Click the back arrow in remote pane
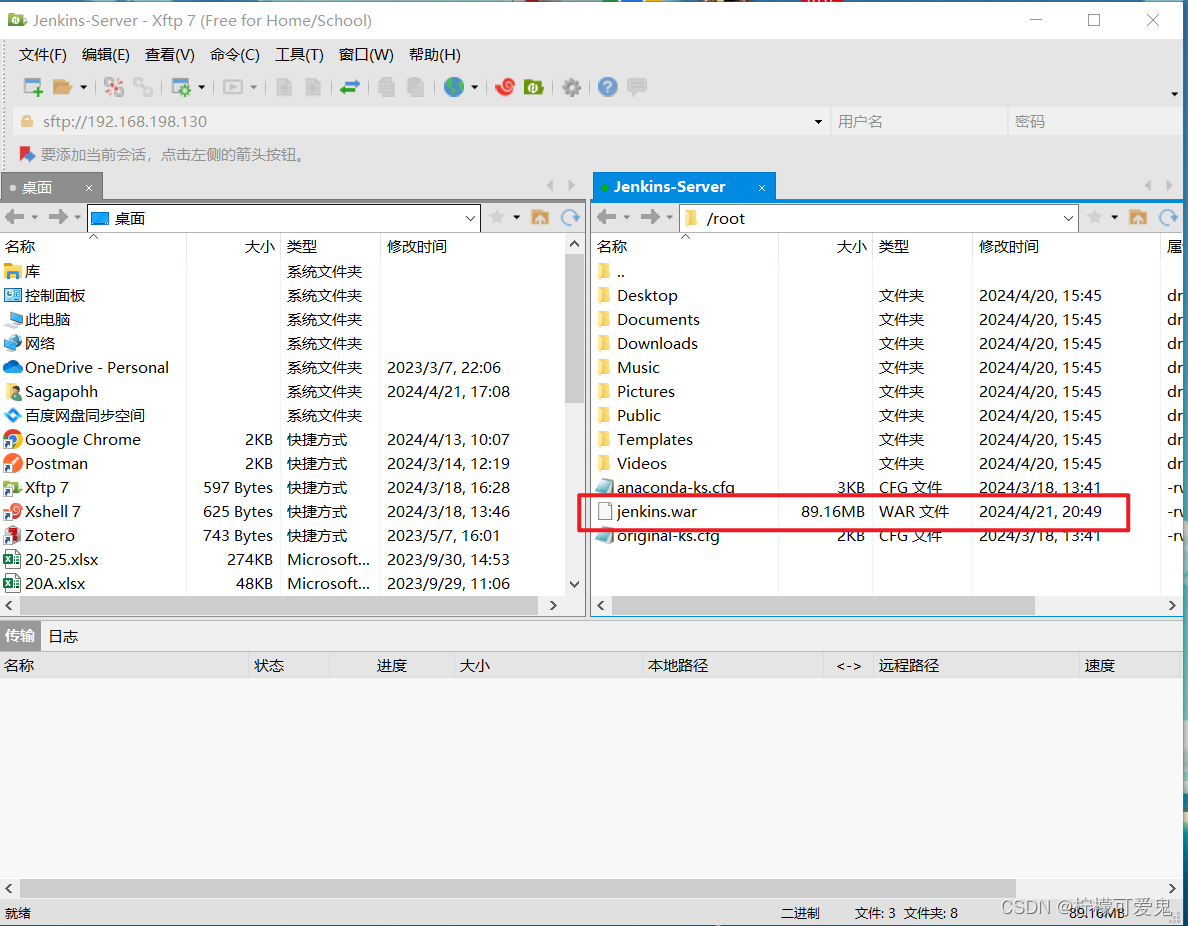Image resolution: width=1188 pixels, height=926 pixels. tap(606, 217)
